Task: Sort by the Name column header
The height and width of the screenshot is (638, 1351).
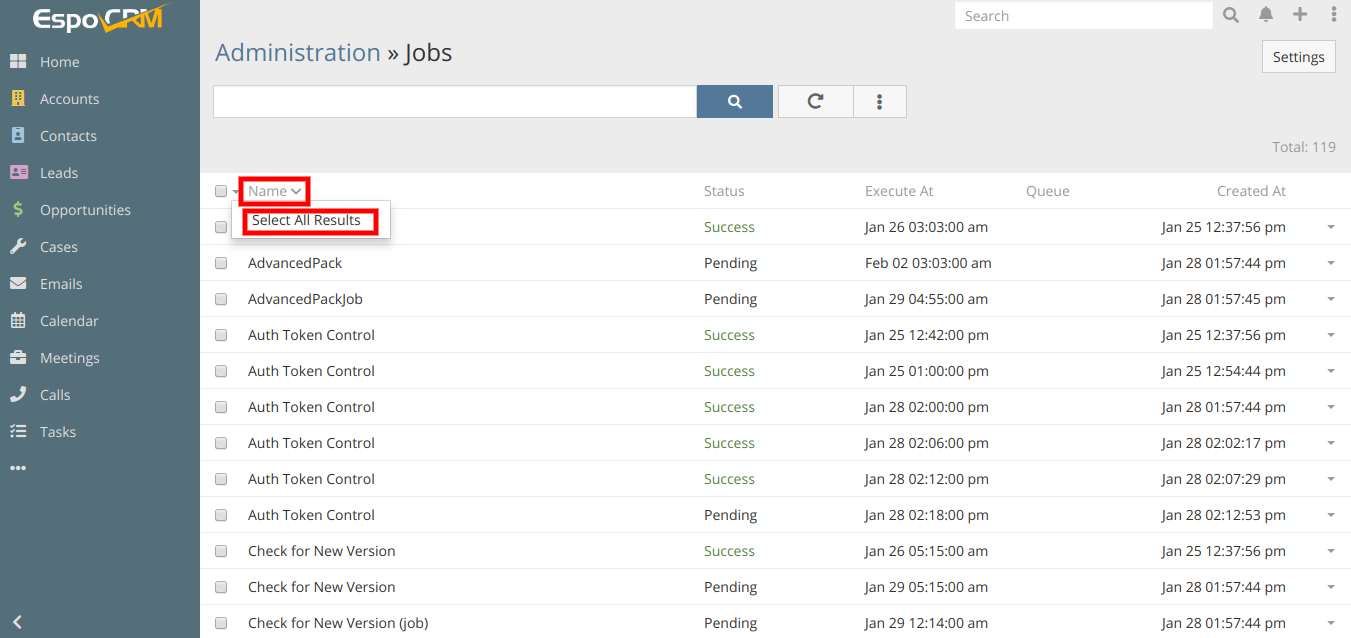Action: tap(268, 191)
